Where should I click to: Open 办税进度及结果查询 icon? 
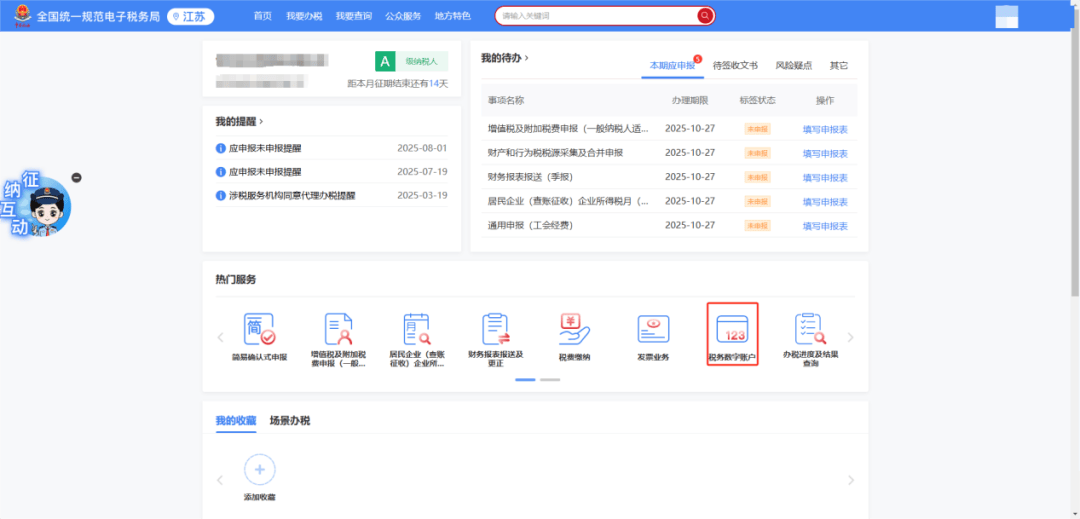(810, 330)
